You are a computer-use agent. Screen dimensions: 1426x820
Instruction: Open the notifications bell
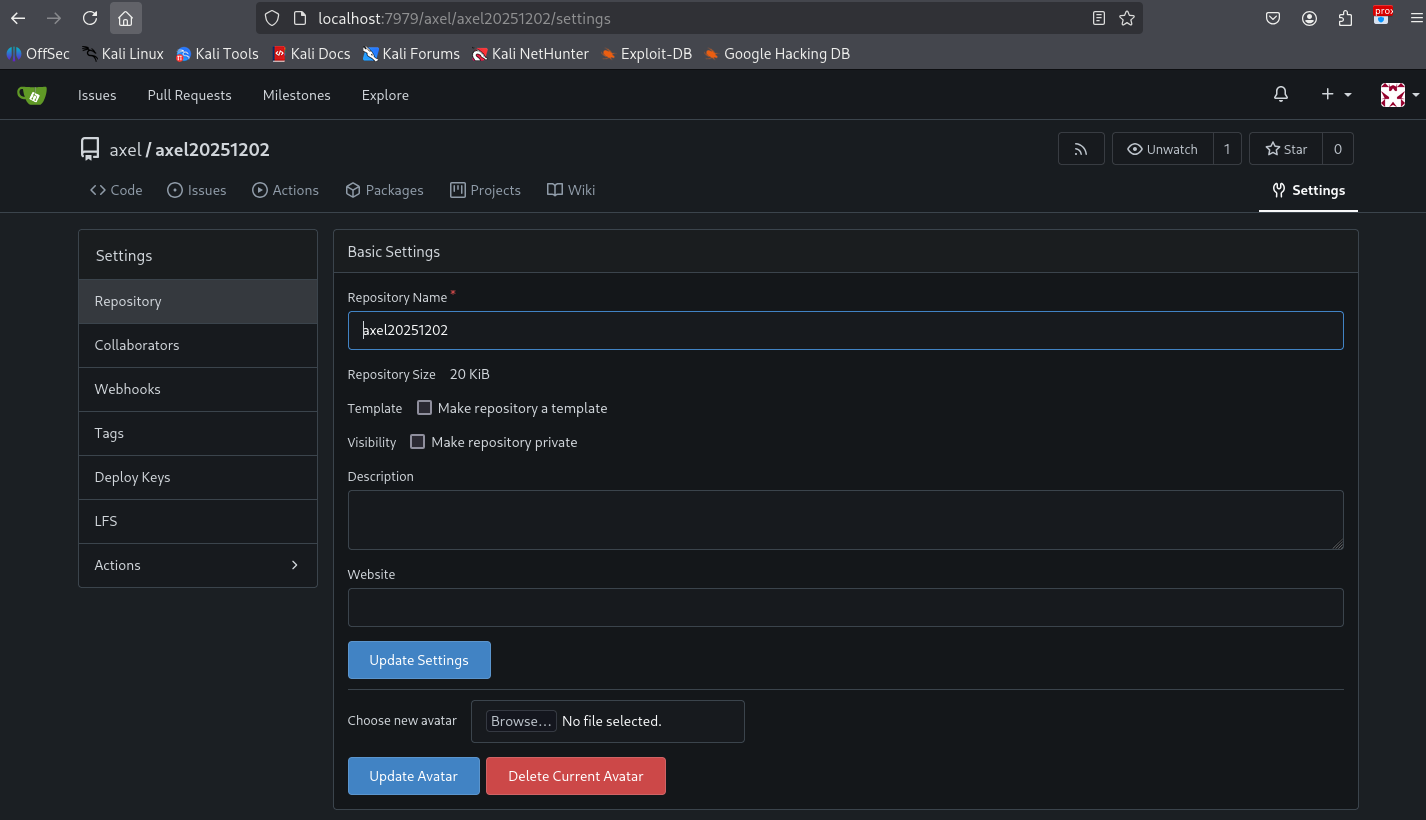(1281, 94)
